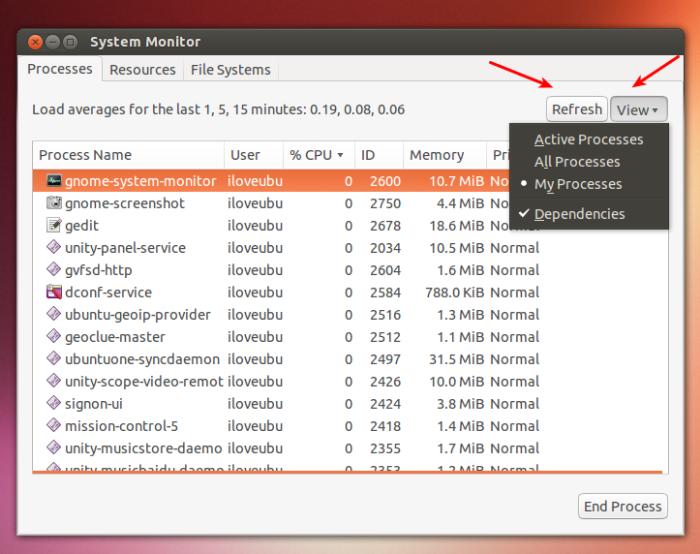This screenshot has width=700, height=554.
Task: Minimize the System Monitor window
Action: coord(53,42)
